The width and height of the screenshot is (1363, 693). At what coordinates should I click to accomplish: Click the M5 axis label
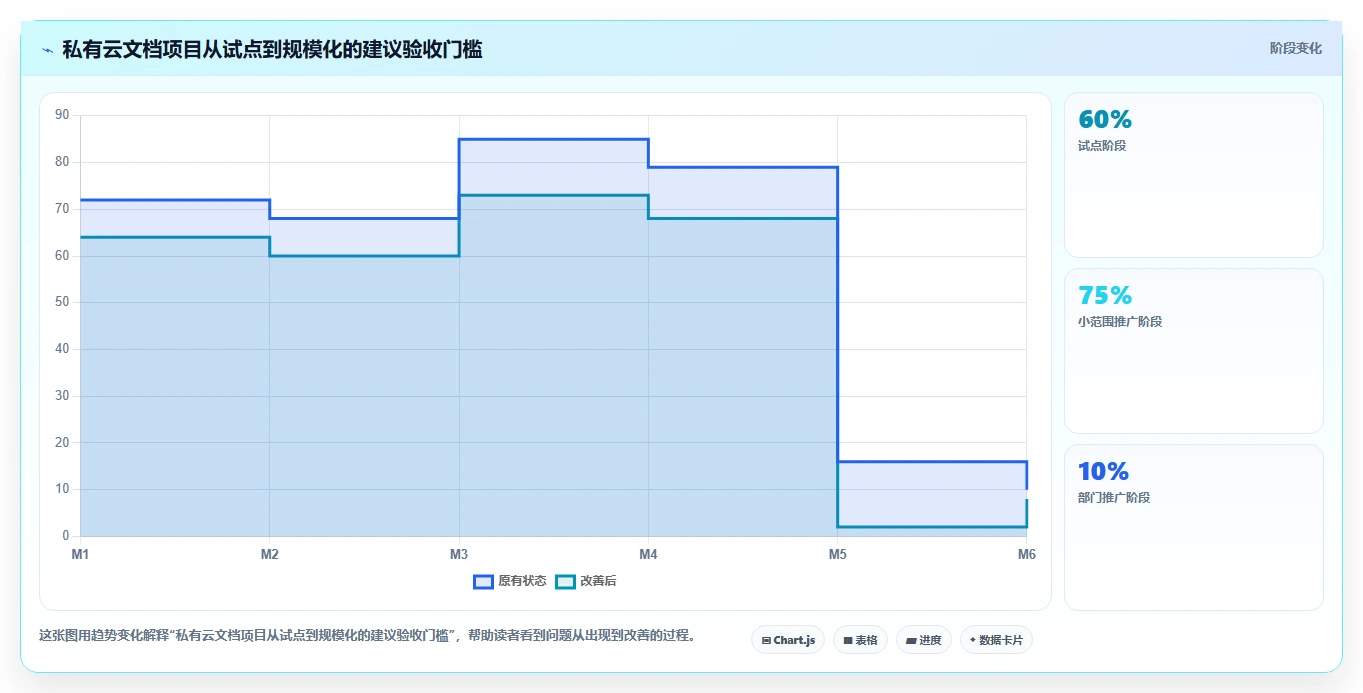[837, 554]
